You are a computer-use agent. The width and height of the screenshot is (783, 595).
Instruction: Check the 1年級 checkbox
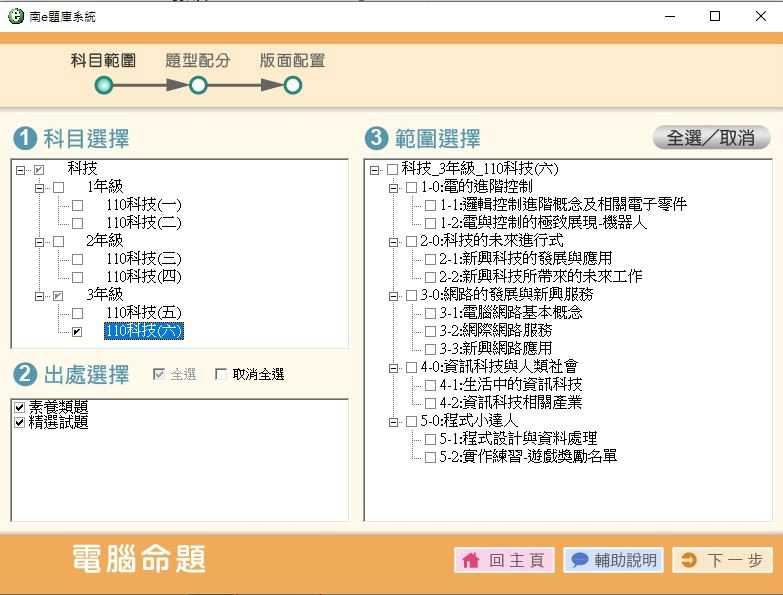pyautogui.click(x=58, y=188)
